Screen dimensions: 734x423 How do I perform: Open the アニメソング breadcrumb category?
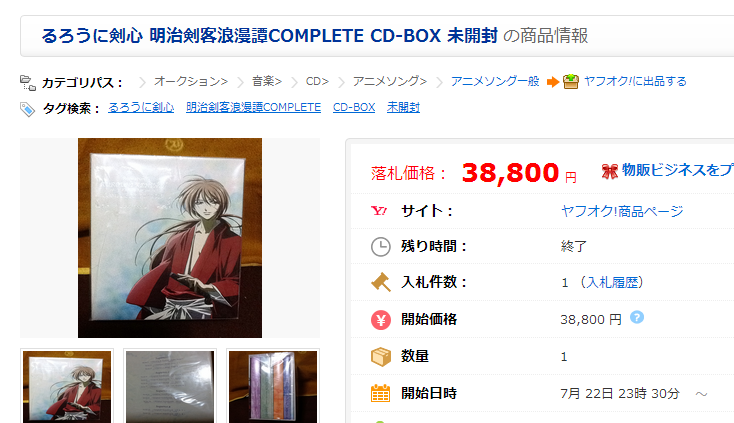tap(389, 81)
